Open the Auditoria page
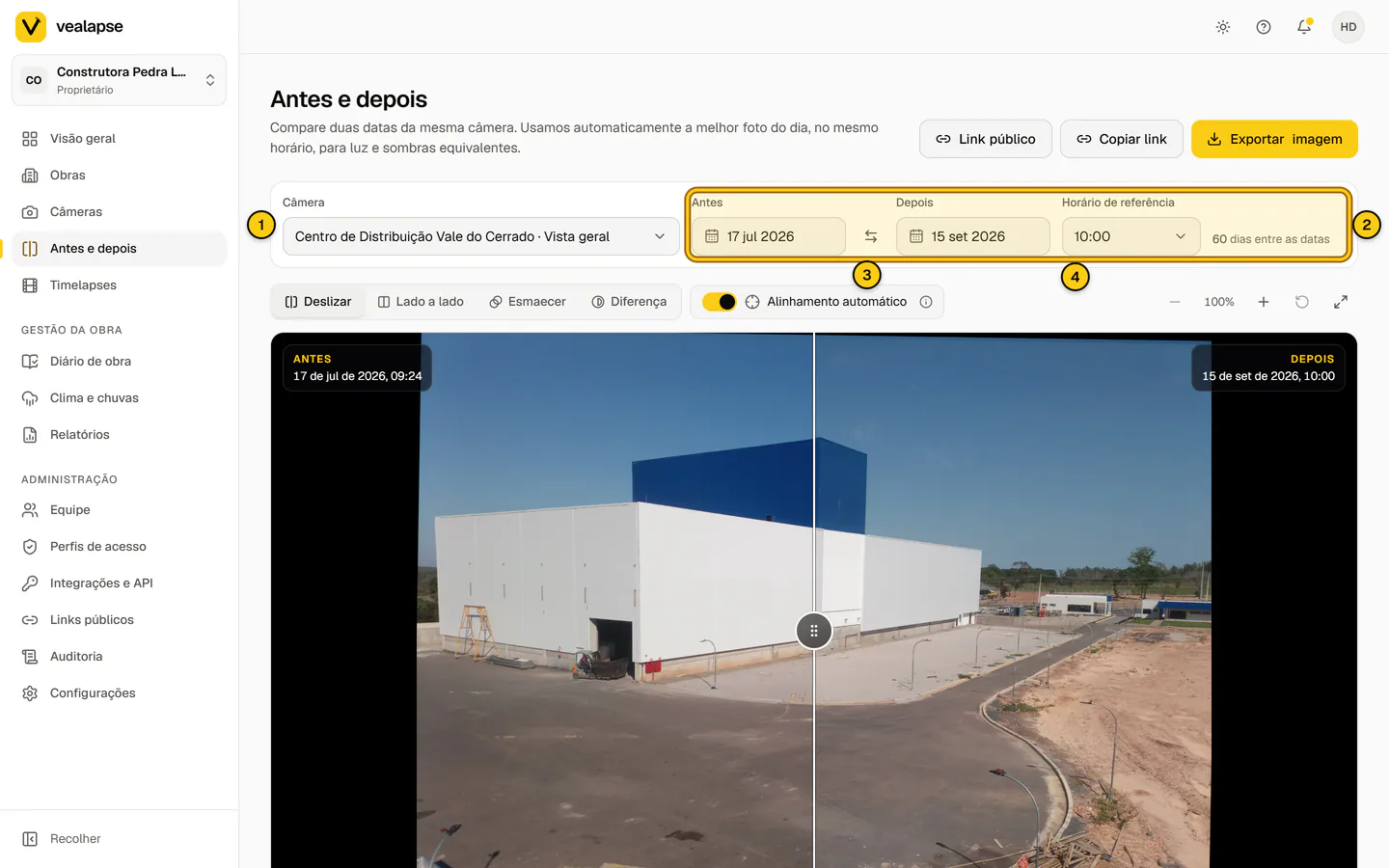Screen dimensions: 1389x868 pyautogui.click(x=119, y=657)
